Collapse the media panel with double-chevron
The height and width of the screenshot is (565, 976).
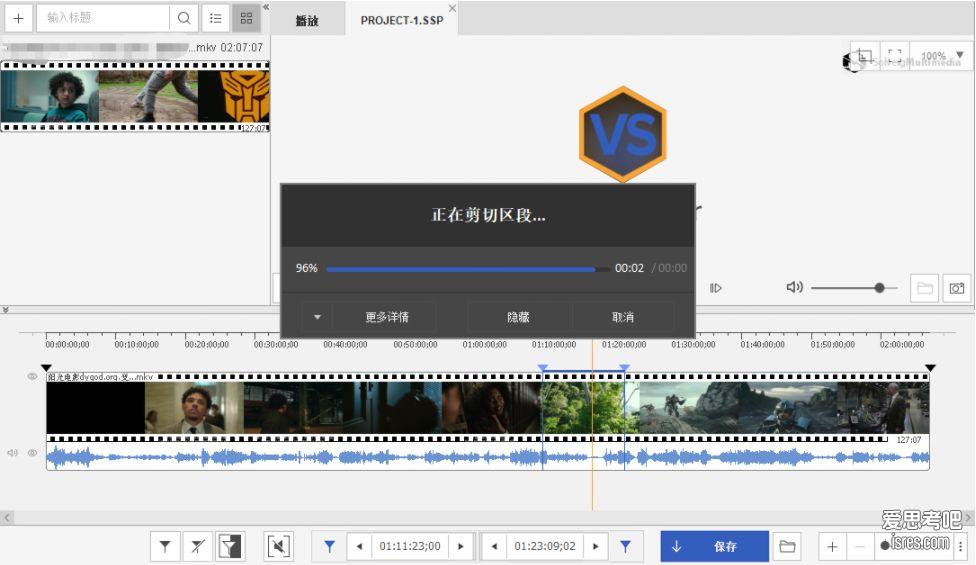point(266,7)
